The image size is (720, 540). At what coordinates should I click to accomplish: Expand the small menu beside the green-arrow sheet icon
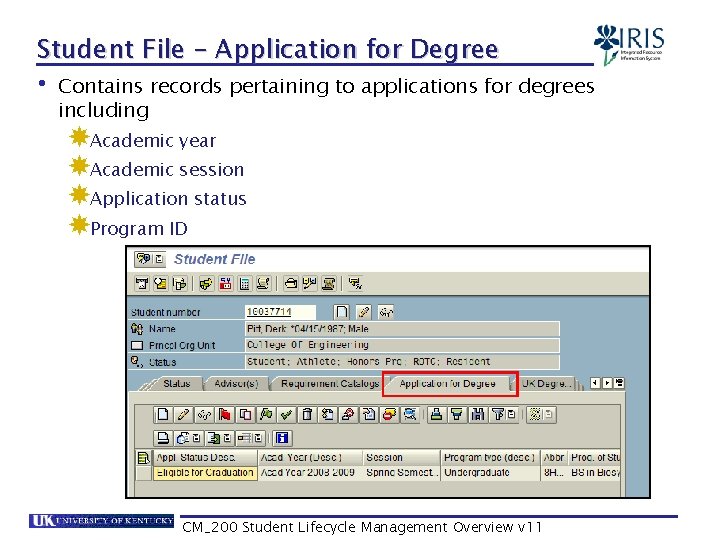coord(227,438)
